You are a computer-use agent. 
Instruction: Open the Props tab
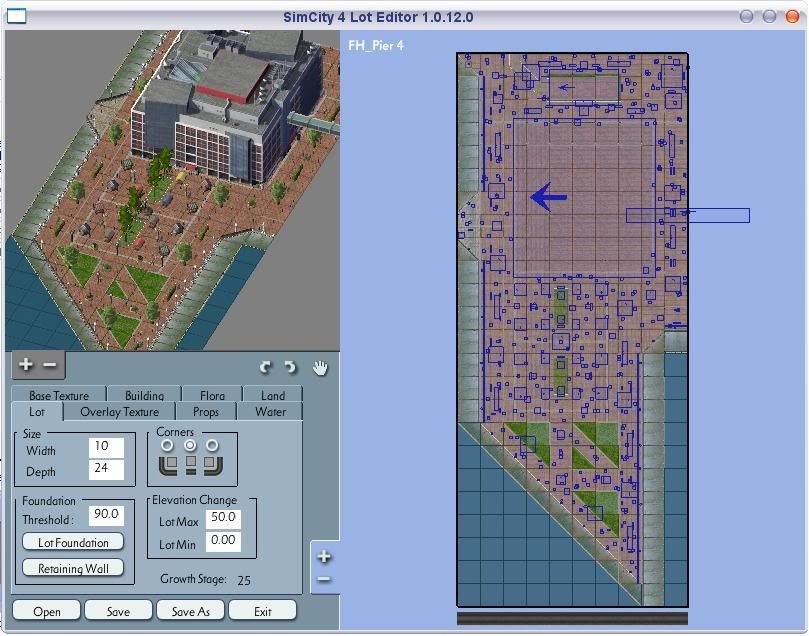[206, 412]
